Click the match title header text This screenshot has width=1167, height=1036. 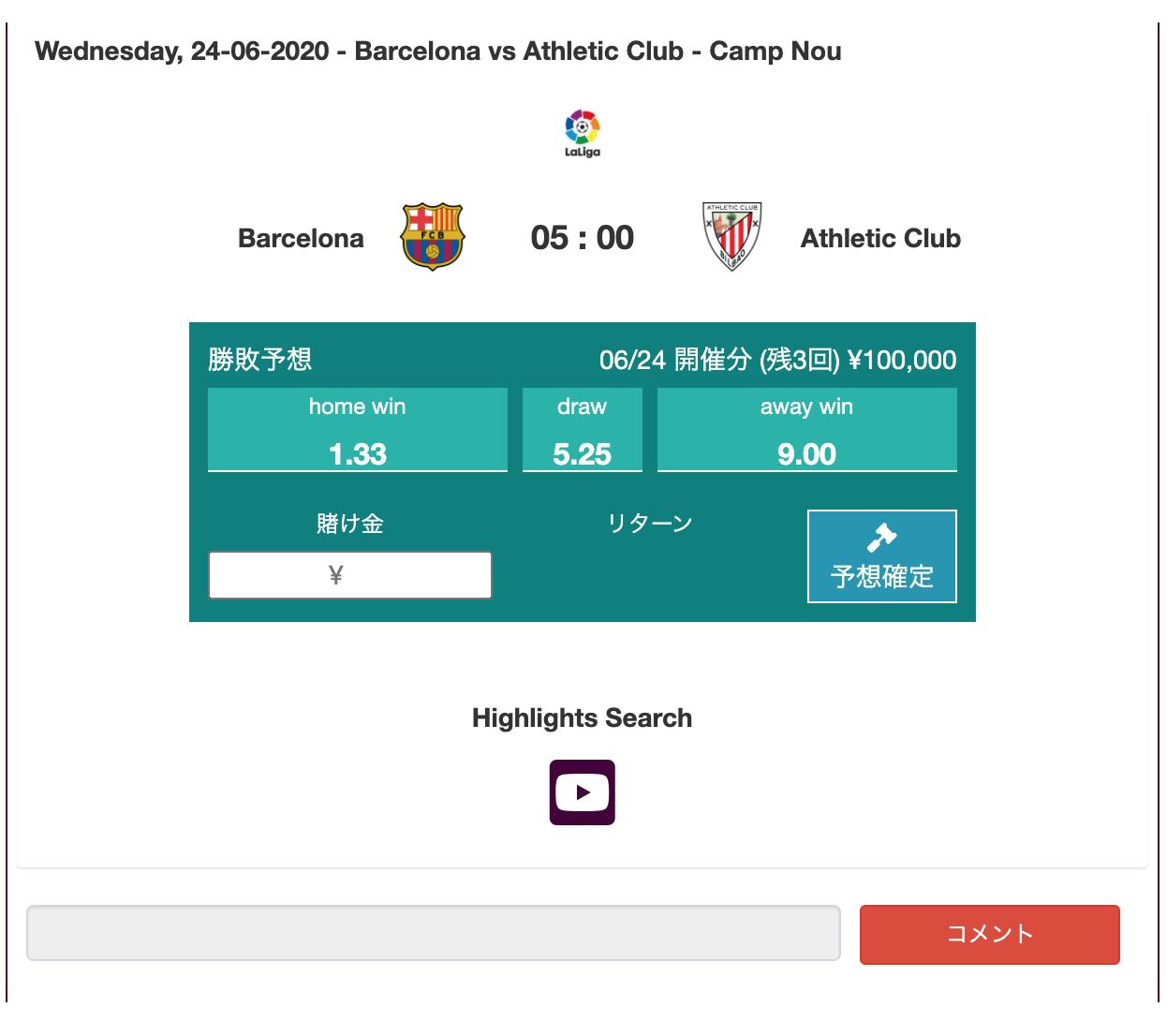tap(437, 52)
